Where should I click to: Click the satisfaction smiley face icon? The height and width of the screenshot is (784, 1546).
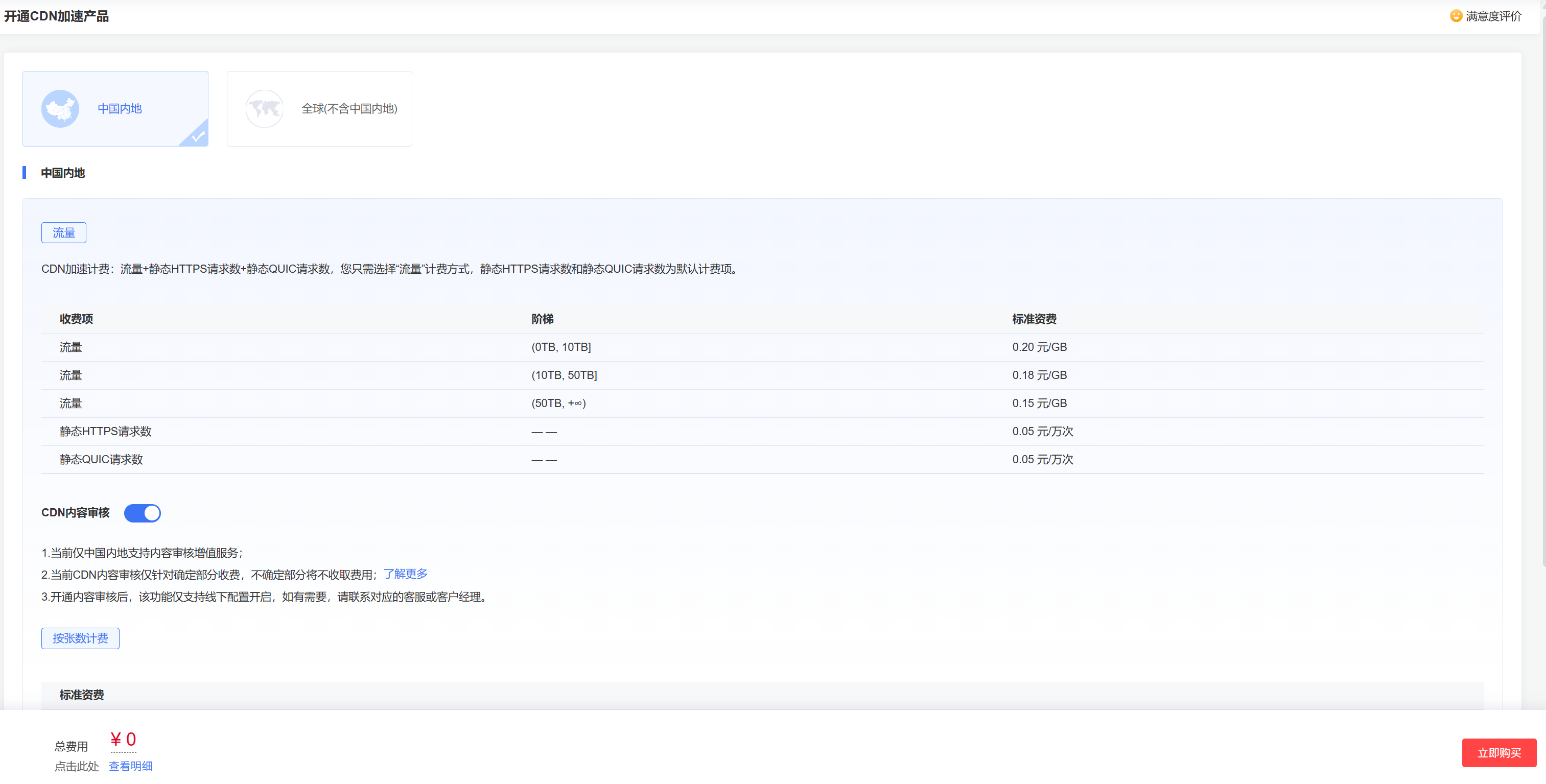pos(1456,16)
